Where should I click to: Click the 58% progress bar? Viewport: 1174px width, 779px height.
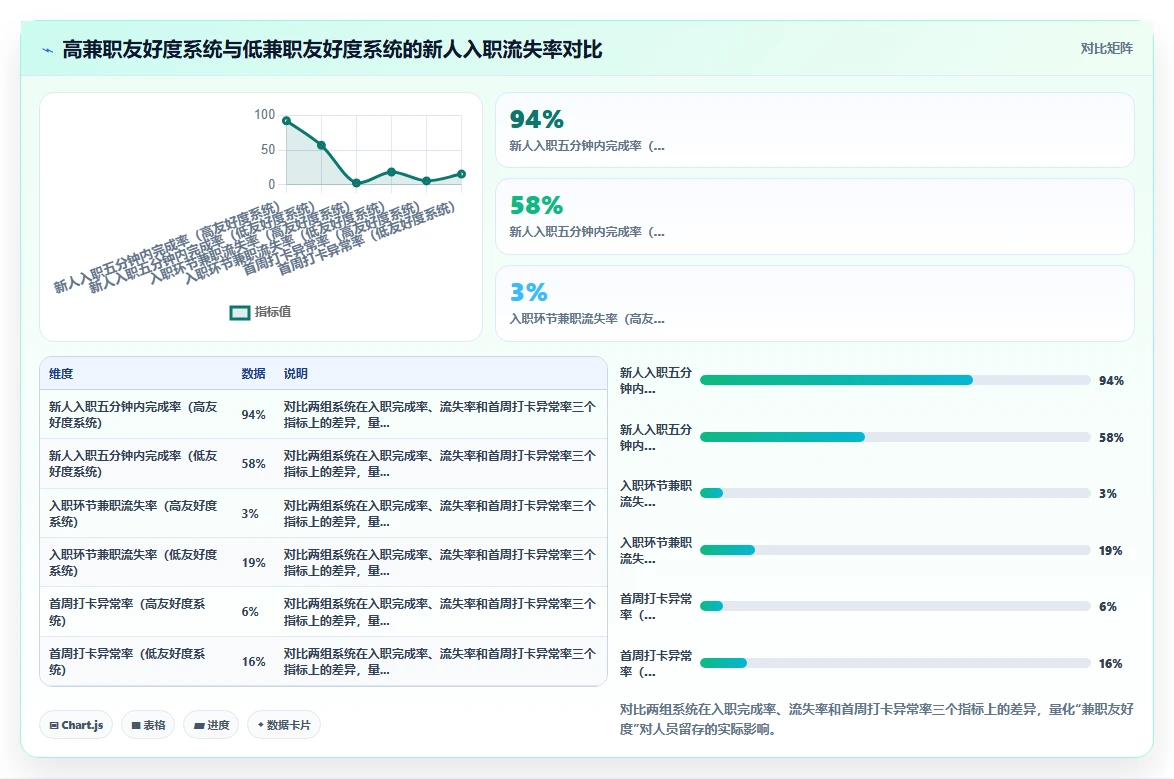(x=895, y=437)
